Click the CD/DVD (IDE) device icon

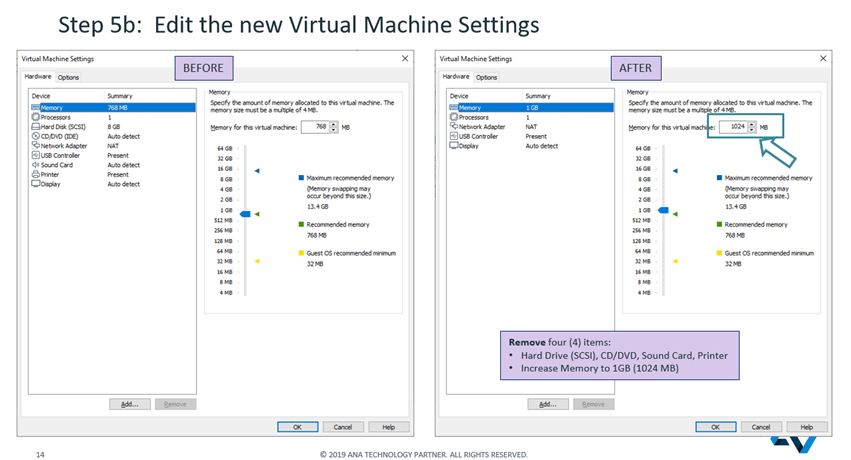35,136
